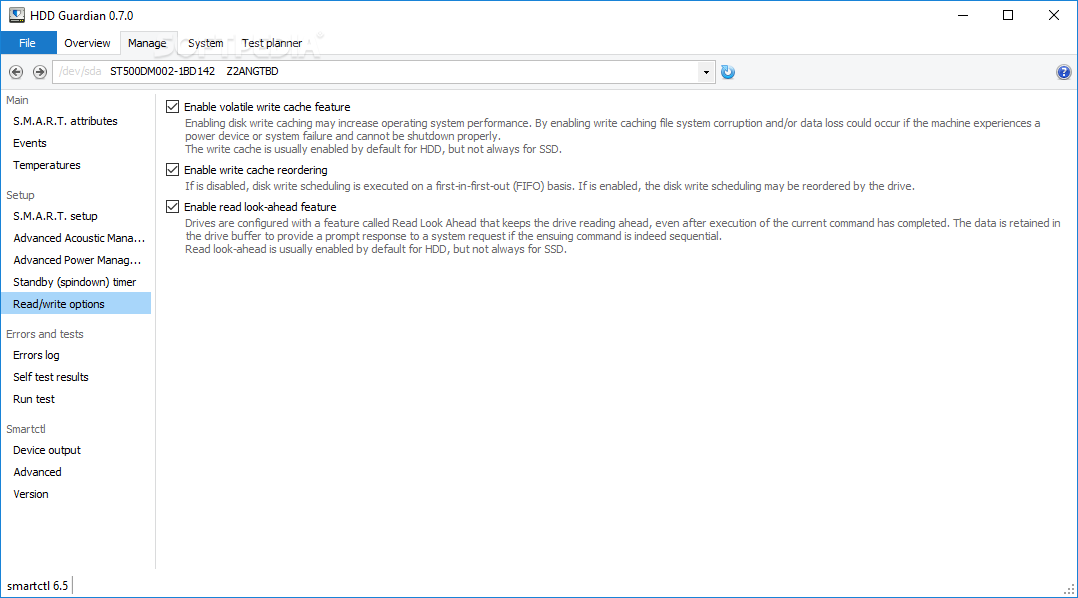Screen dimensions: 1078x598
Task: Click the blue refresh device icon
Action: coord(727,71)
